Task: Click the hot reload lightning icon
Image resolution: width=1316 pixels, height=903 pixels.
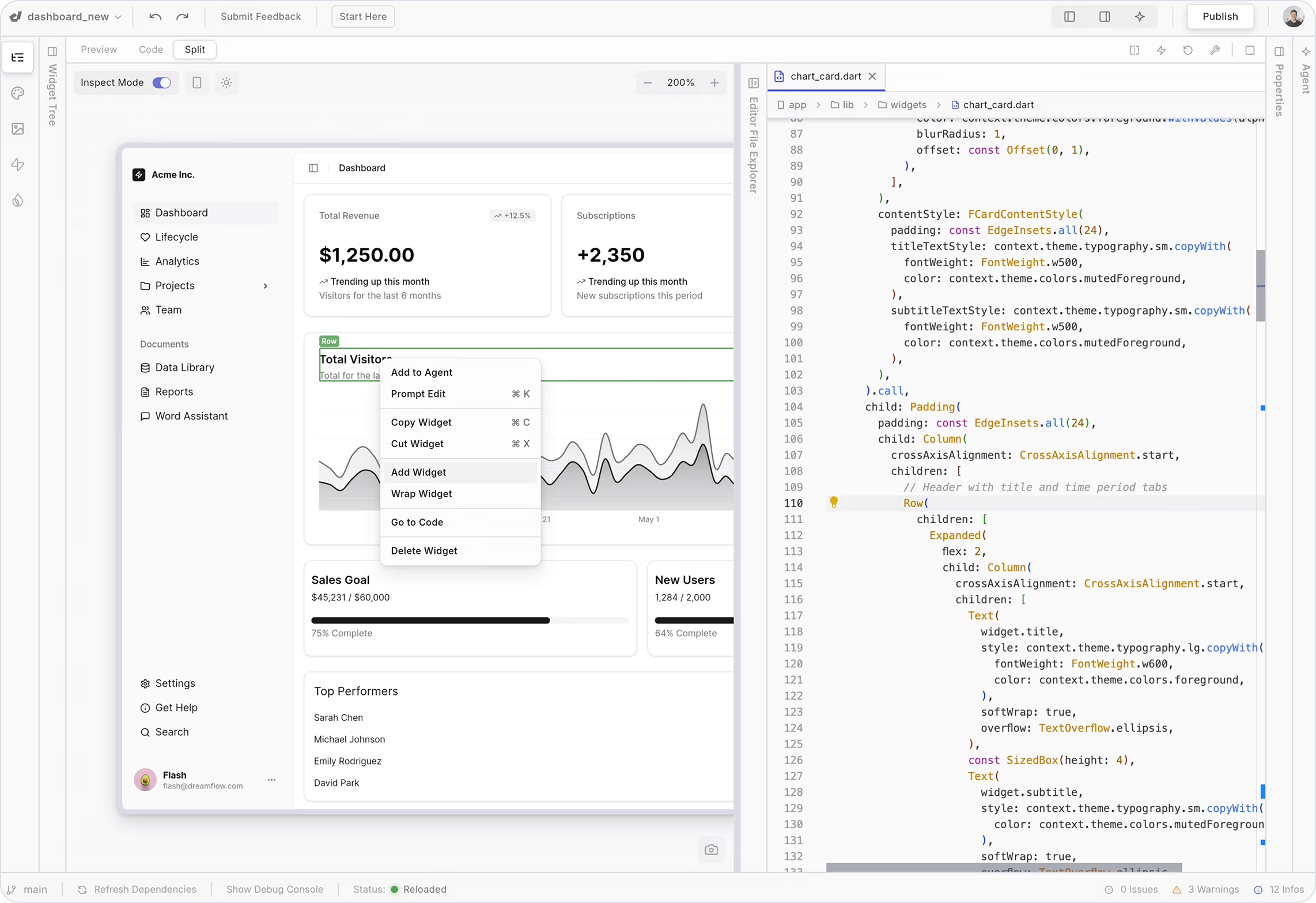Action: (1161, 50)
